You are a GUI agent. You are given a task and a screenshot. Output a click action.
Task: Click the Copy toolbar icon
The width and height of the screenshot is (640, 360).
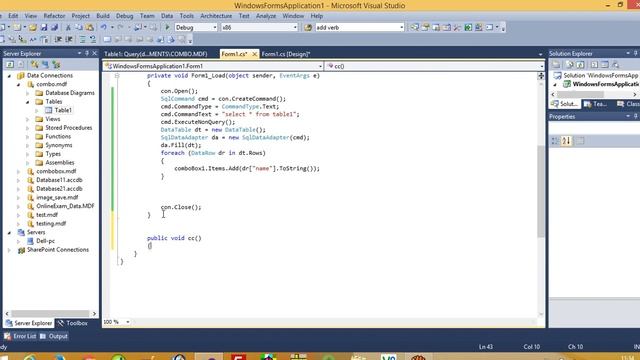coord(79,27)
